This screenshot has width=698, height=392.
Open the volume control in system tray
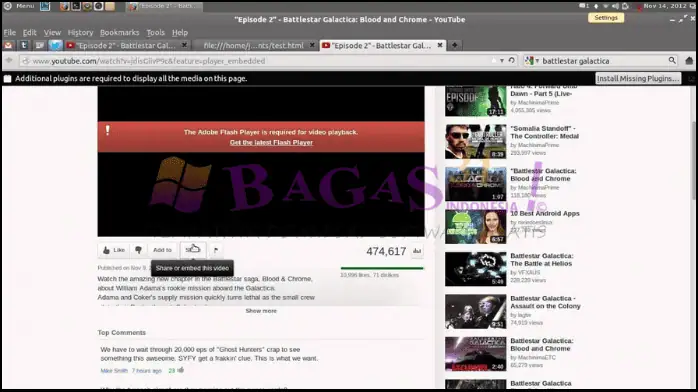(x=615, y=6)
